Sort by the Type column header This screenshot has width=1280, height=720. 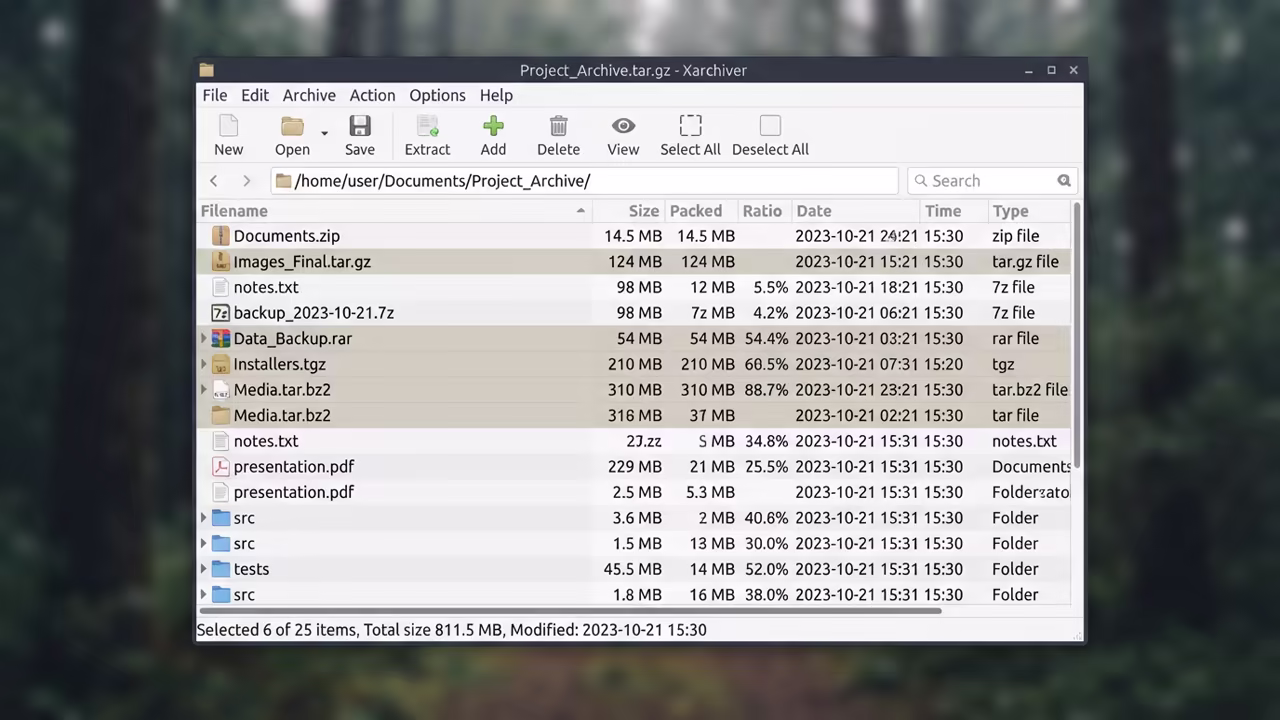tap(1028, 211)
